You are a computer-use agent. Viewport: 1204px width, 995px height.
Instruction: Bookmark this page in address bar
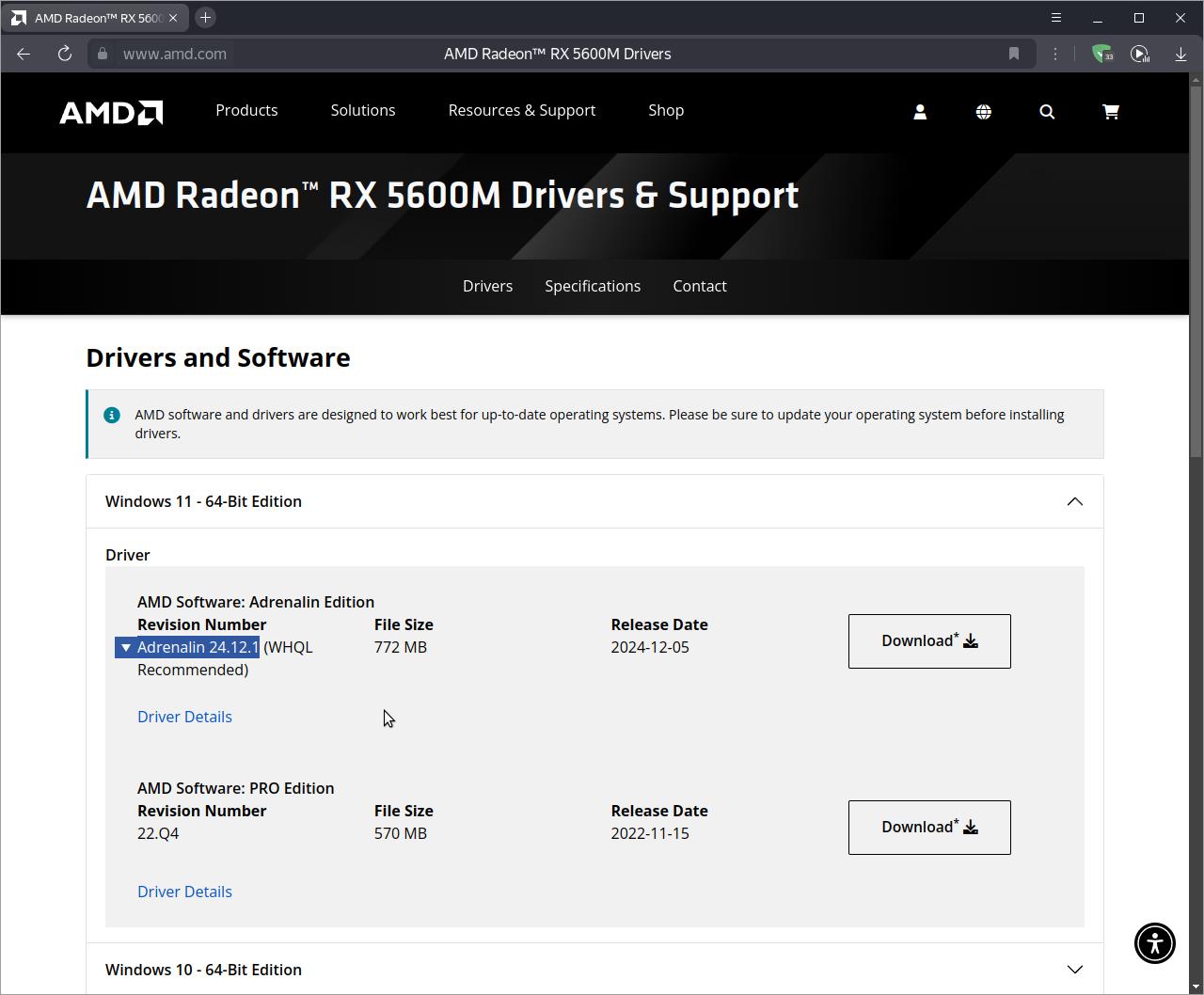[1014, 54]
